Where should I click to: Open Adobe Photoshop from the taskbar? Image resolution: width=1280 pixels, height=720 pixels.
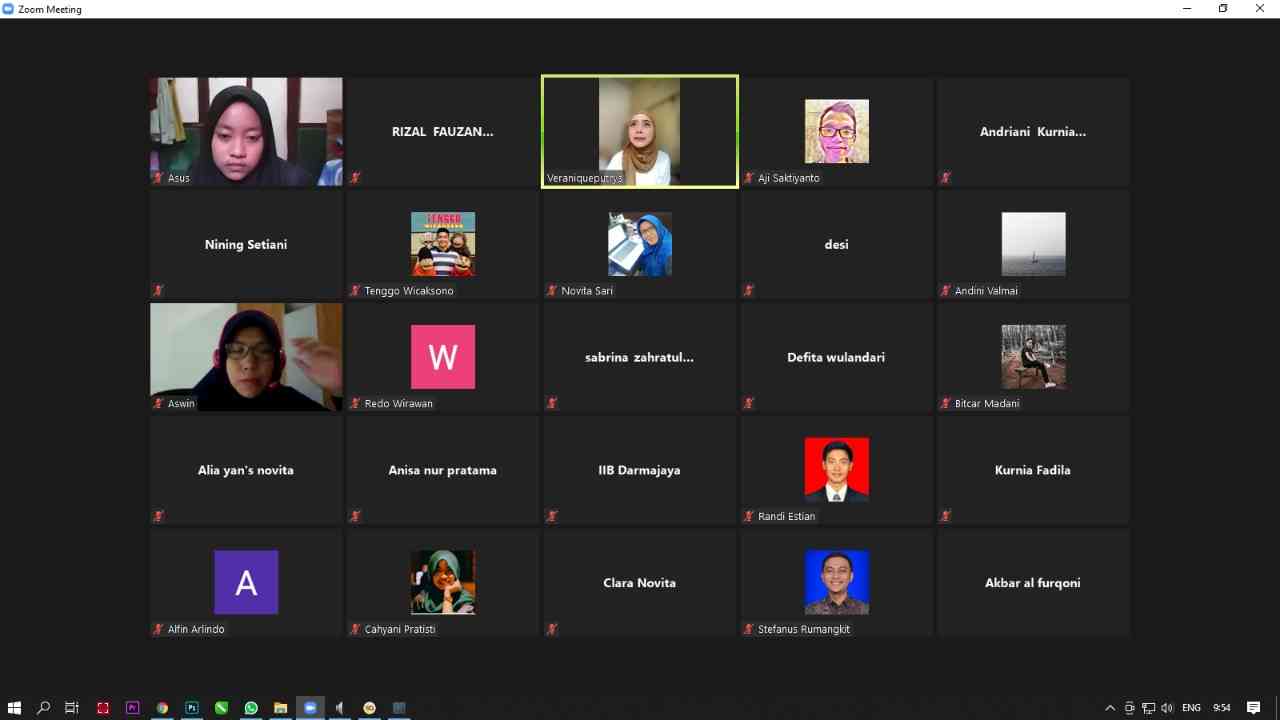coord(192,708)
